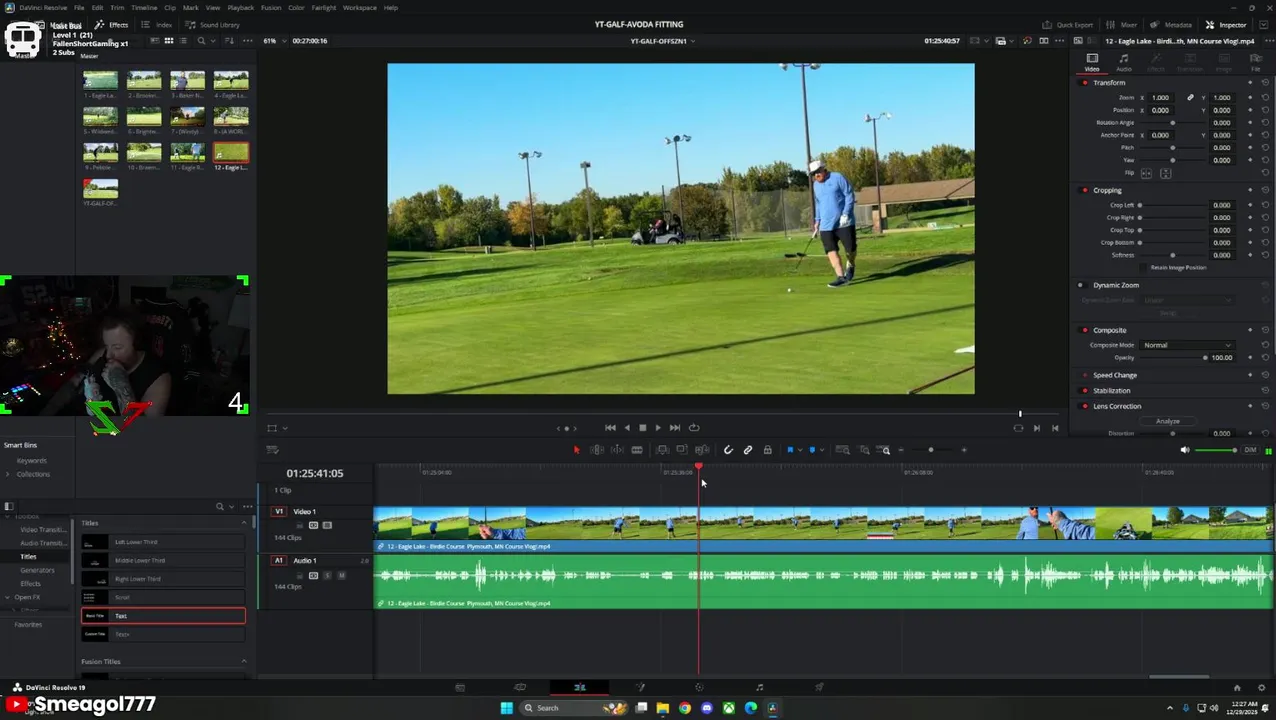Open the Metadata panel

(1171, 25)
